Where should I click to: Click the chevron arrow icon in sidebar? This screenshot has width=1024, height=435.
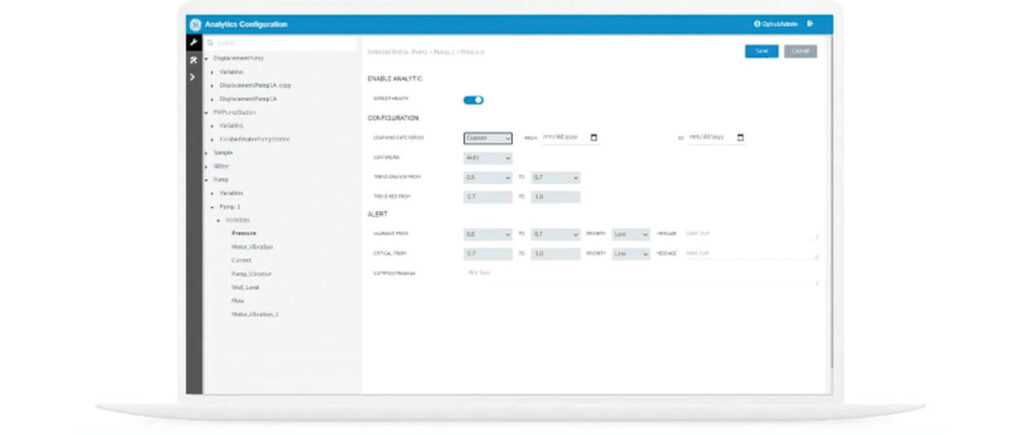194,77
